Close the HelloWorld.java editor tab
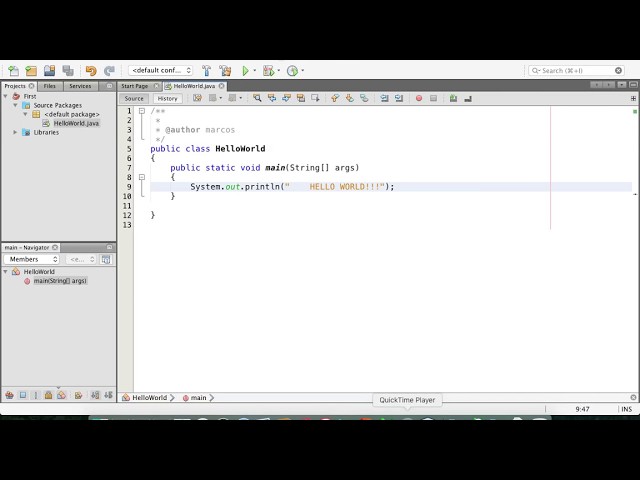640x480 pixels. (221, 86)
